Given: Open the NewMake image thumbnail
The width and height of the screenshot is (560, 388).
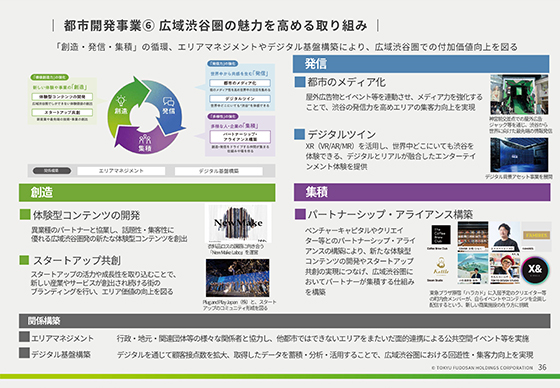Looking at the screenshot, I should pyautogui.click(x=238, y=223).
